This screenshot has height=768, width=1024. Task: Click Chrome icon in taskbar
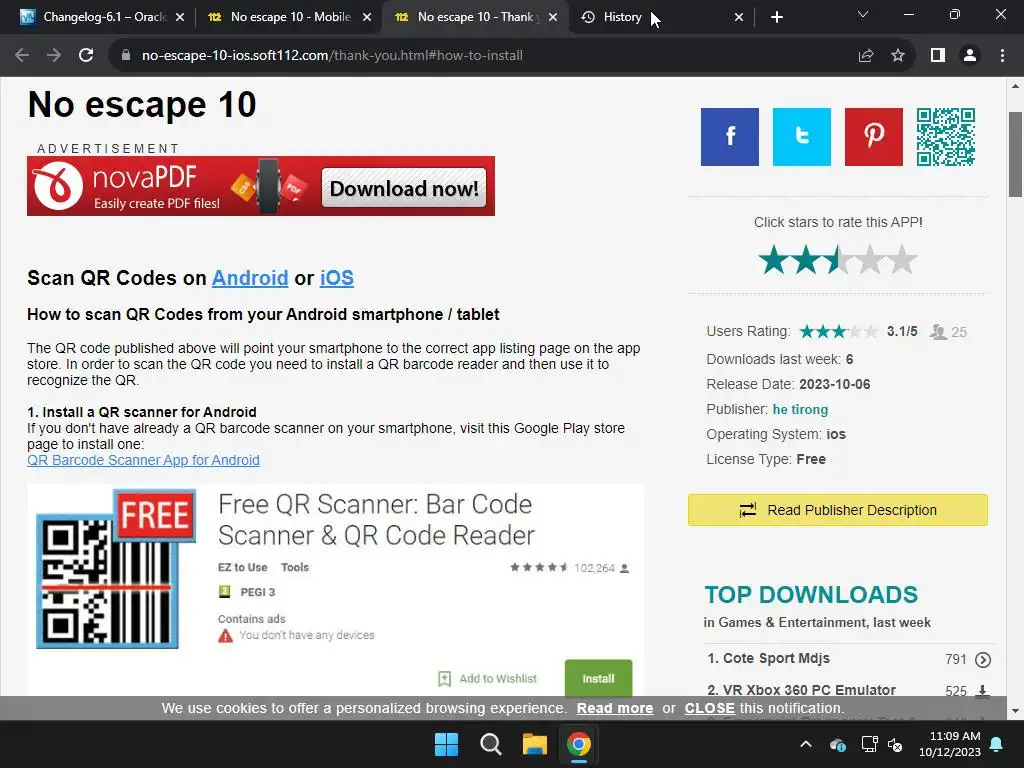pyautogui.click(x=579, y=744)
